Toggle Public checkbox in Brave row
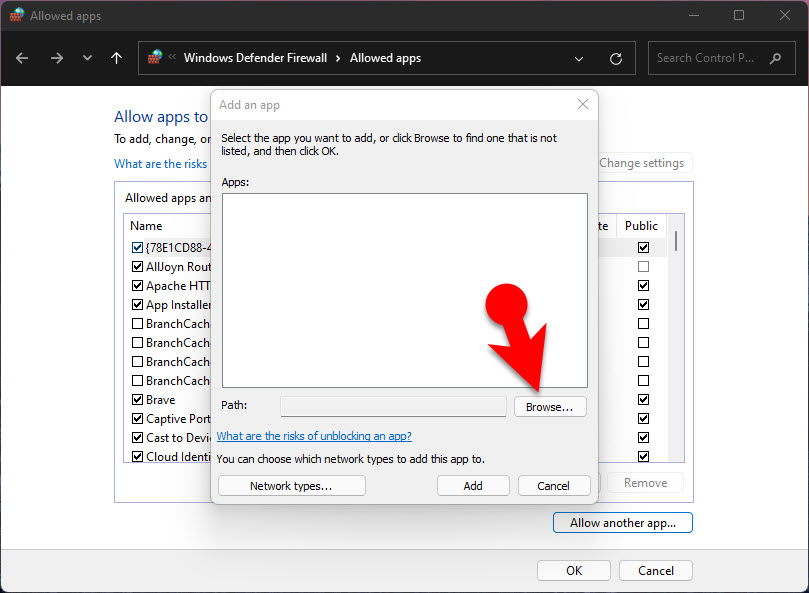This screenshot has width=809, height=593. 643,399
